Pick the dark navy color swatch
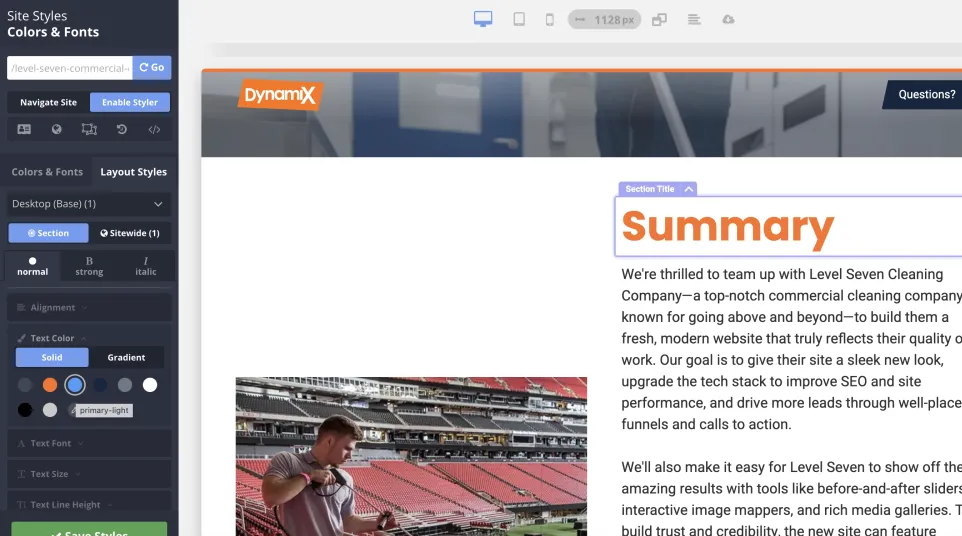962x536 pixels. tap(100, 385)
